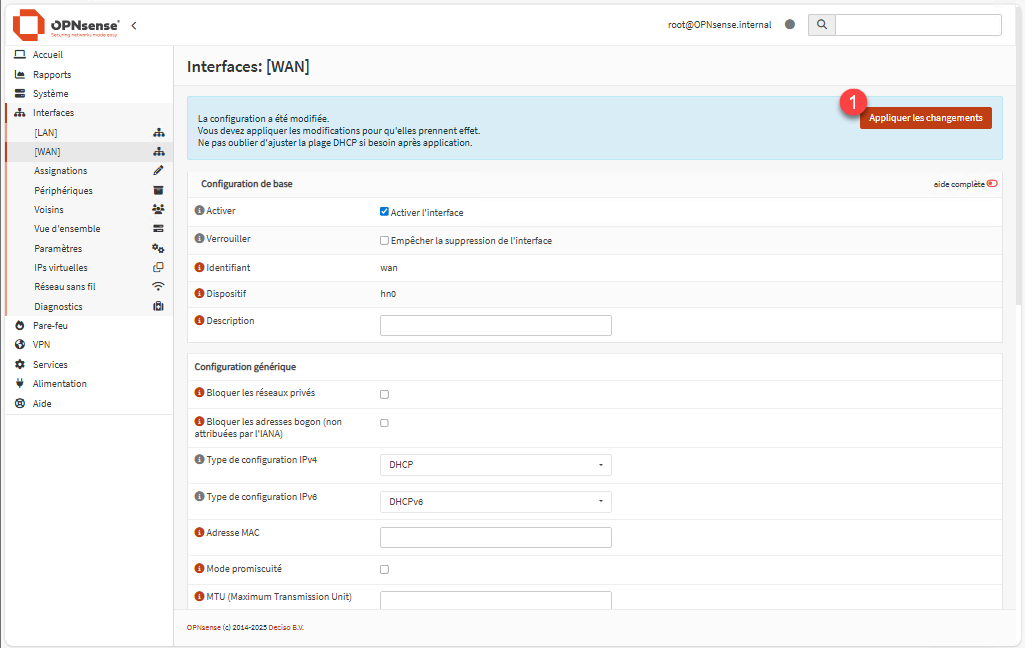Click the pencil icon beside Assignations
The width and height of the screenshot is (1025, 648).
(158, 171)
